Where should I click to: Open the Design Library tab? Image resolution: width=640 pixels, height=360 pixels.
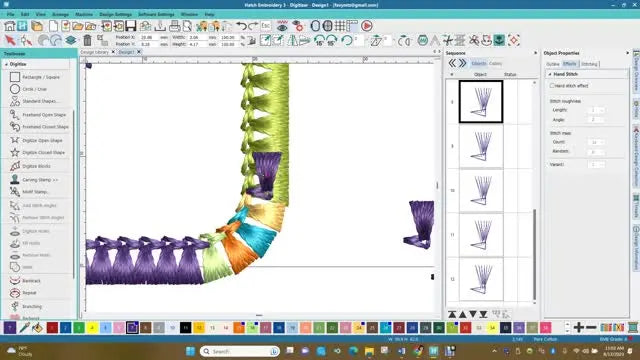pos(95,52)
